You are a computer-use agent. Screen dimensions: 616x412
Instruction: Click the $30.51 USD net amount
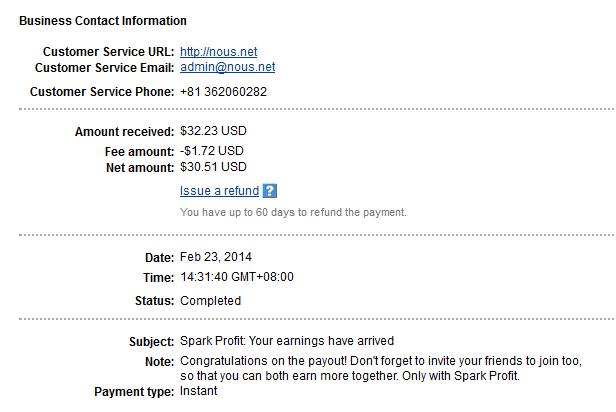click(x=213, y=167)
